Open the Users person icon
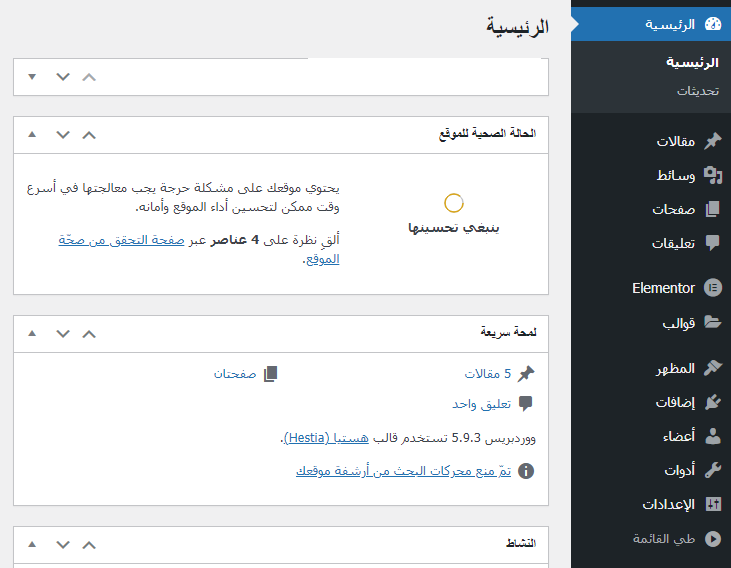This screenshot has width=731, height=568. coord(712,436)
